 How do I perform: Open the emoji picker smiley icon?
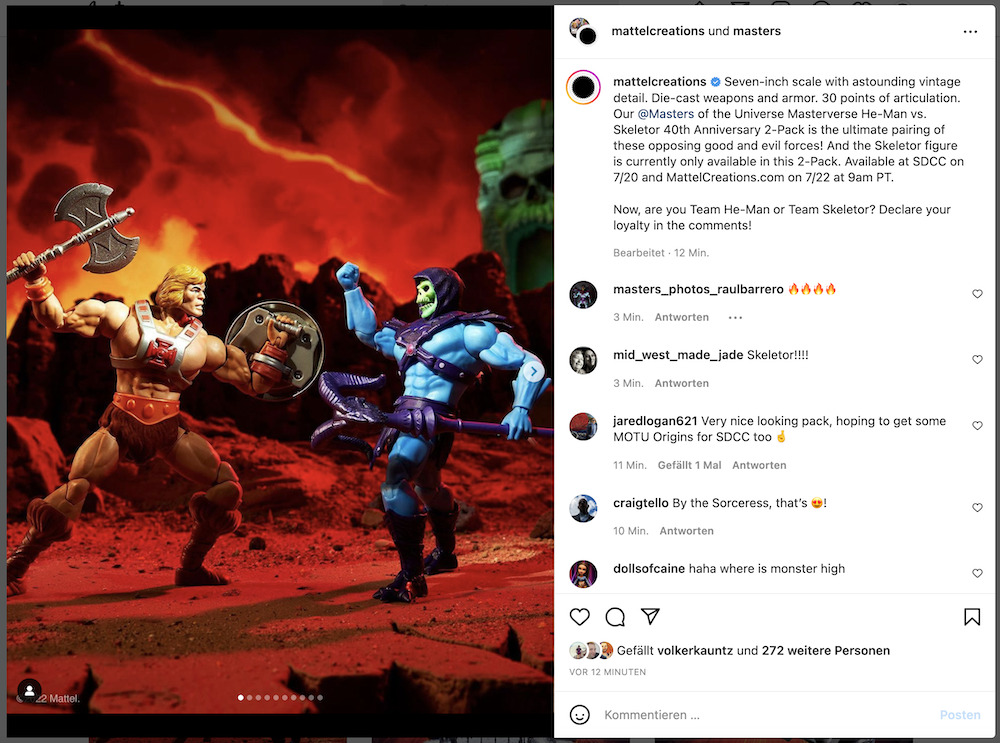[x=579, y=715]
